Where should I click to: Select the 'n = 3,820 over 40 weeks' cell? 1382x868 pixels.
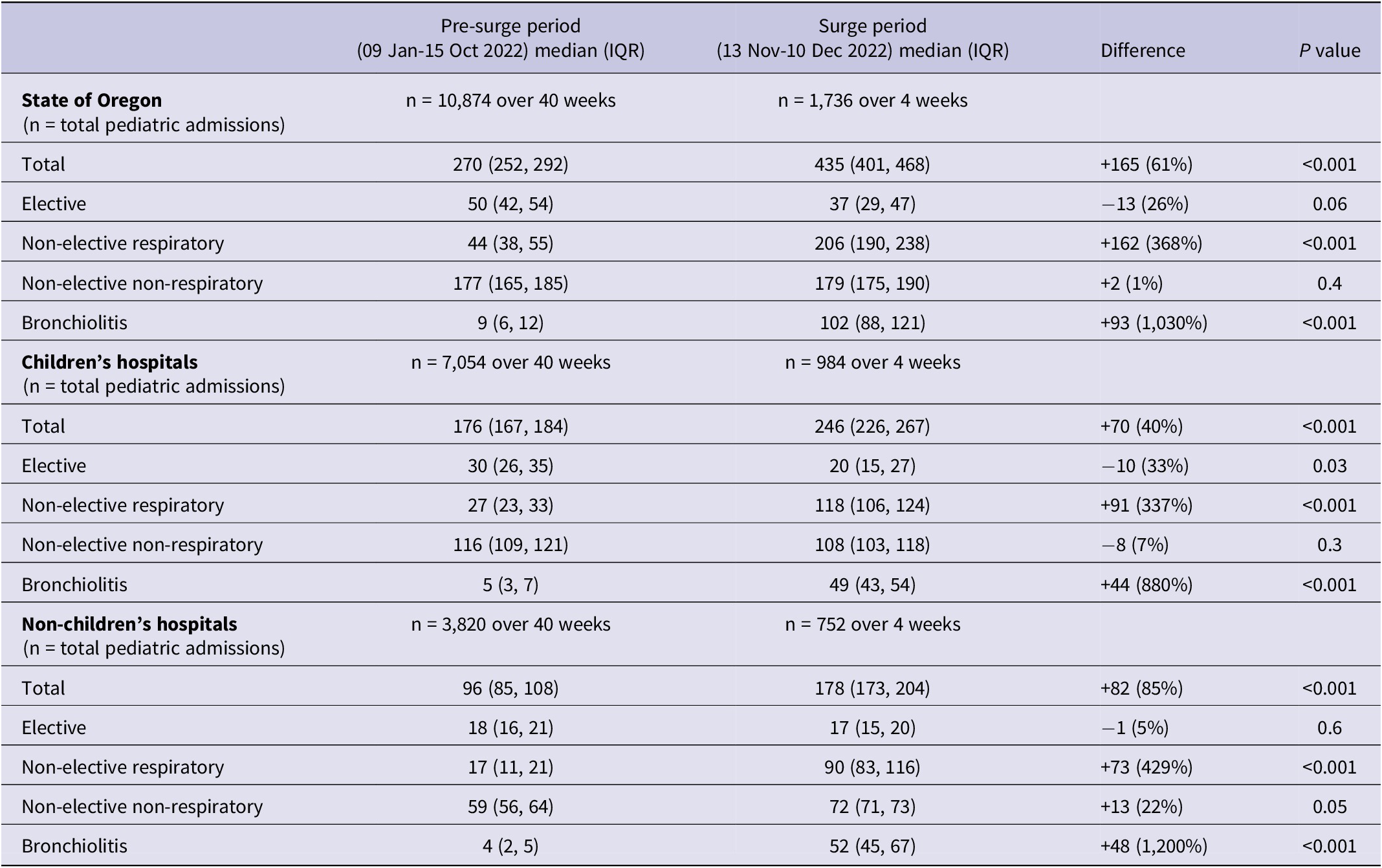pos(510,624)
